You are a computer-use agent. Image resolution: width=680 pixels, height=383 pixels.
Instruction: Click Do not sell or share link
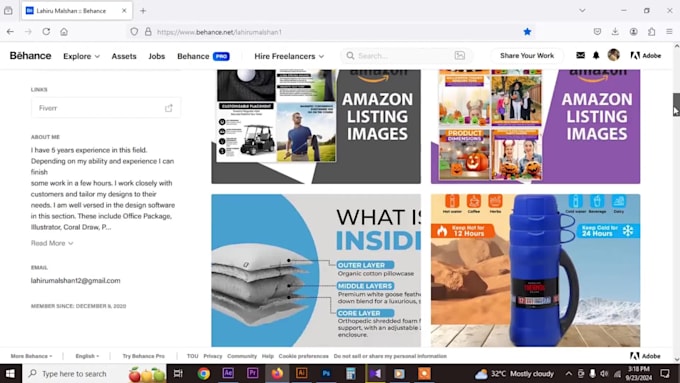pyautogui.click(x=390, y=356)
